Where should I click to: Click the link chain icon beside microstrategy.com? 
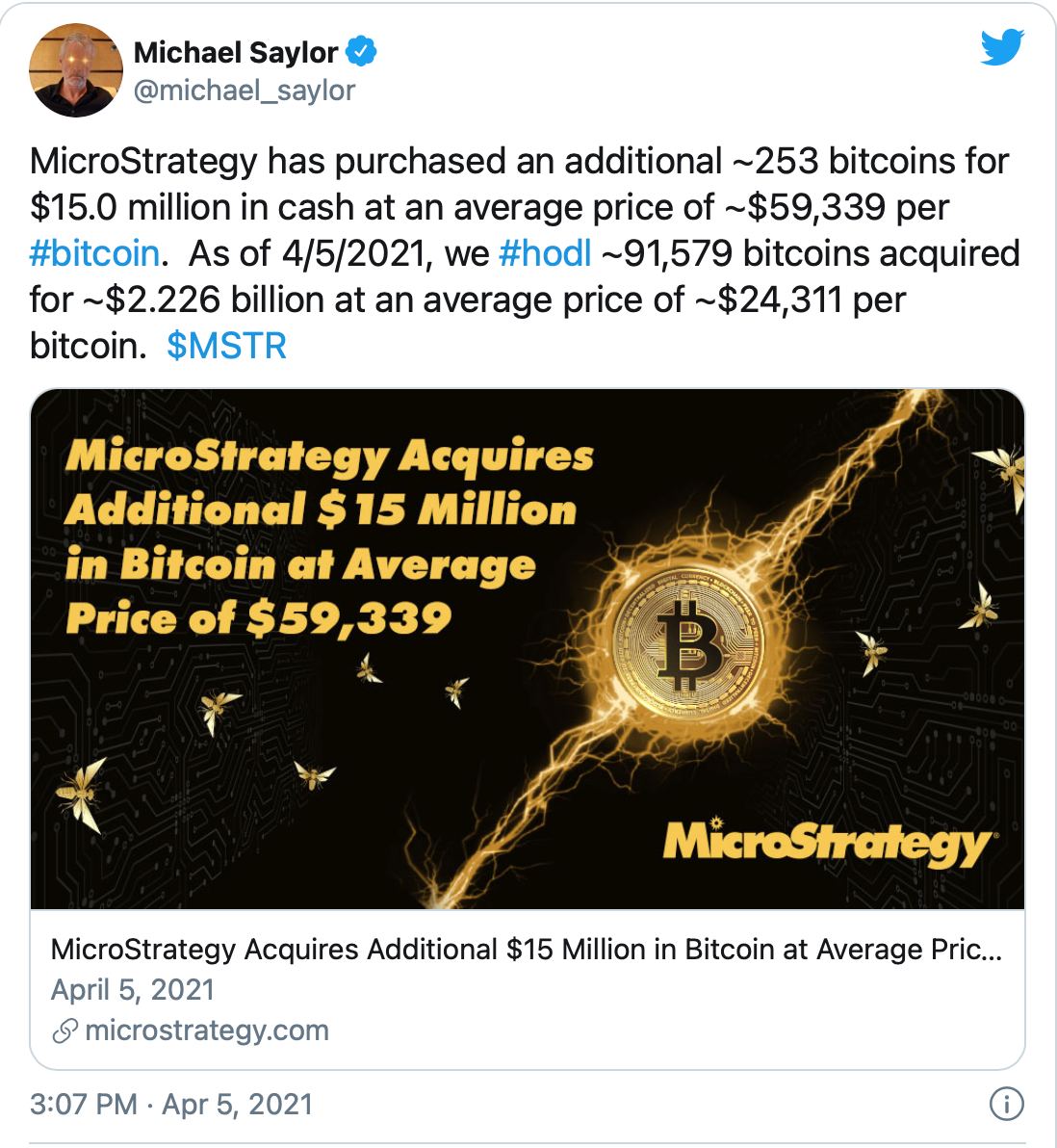click(x=65, y=1031)
